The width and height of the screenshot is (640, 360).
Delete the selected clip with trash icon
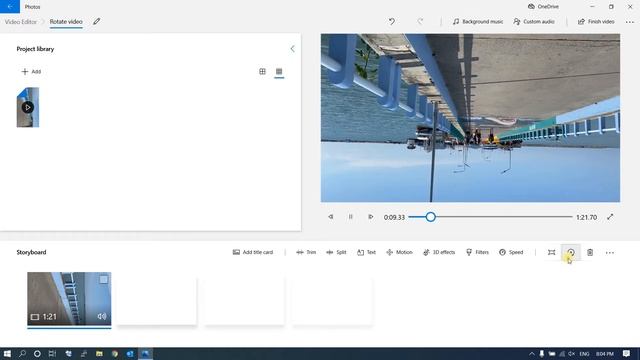pyautogui.click(x=590, y=253)
